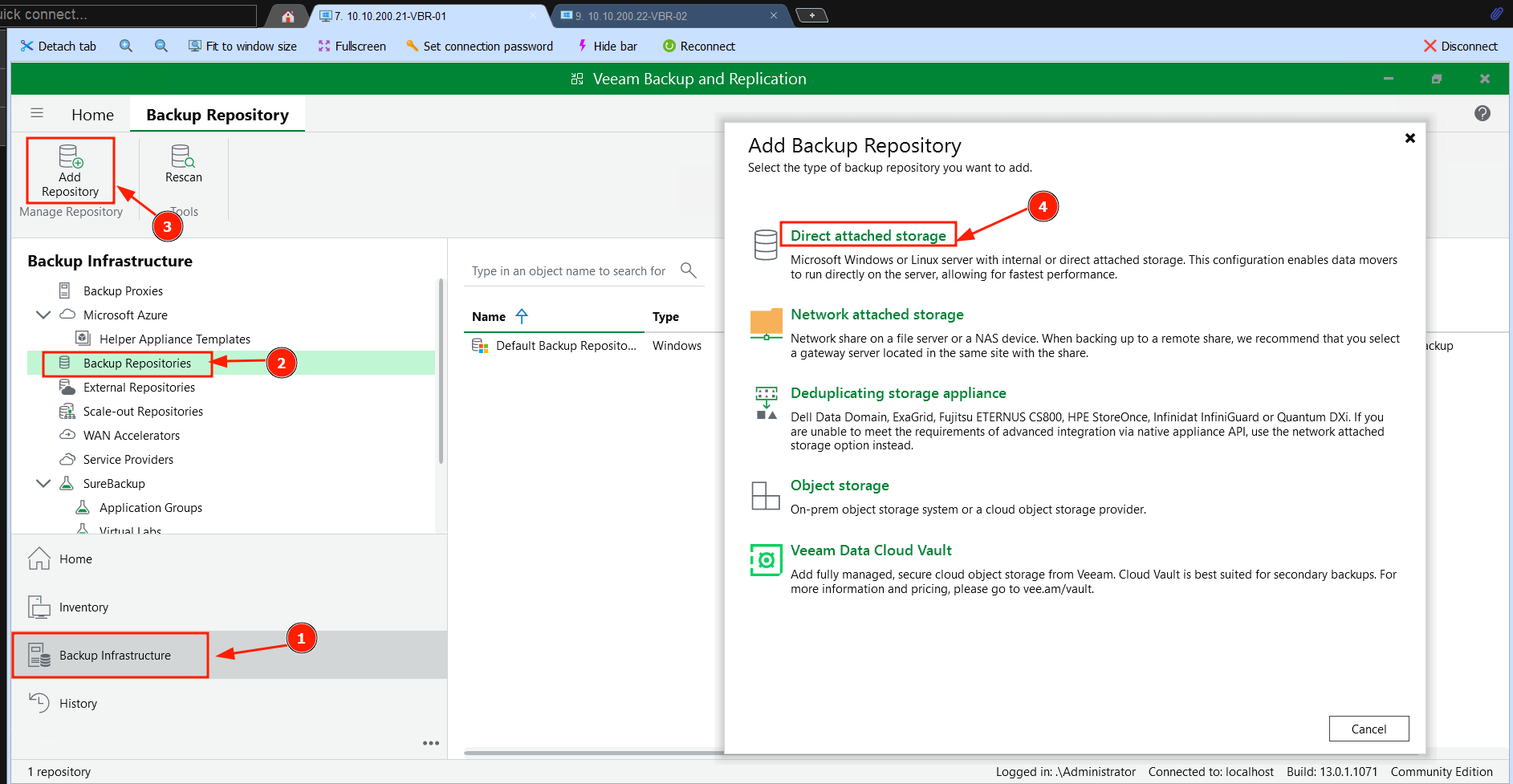Select Backup Repositories in the tree
This screenshot has width=1513, height=784.
point(137,363)
